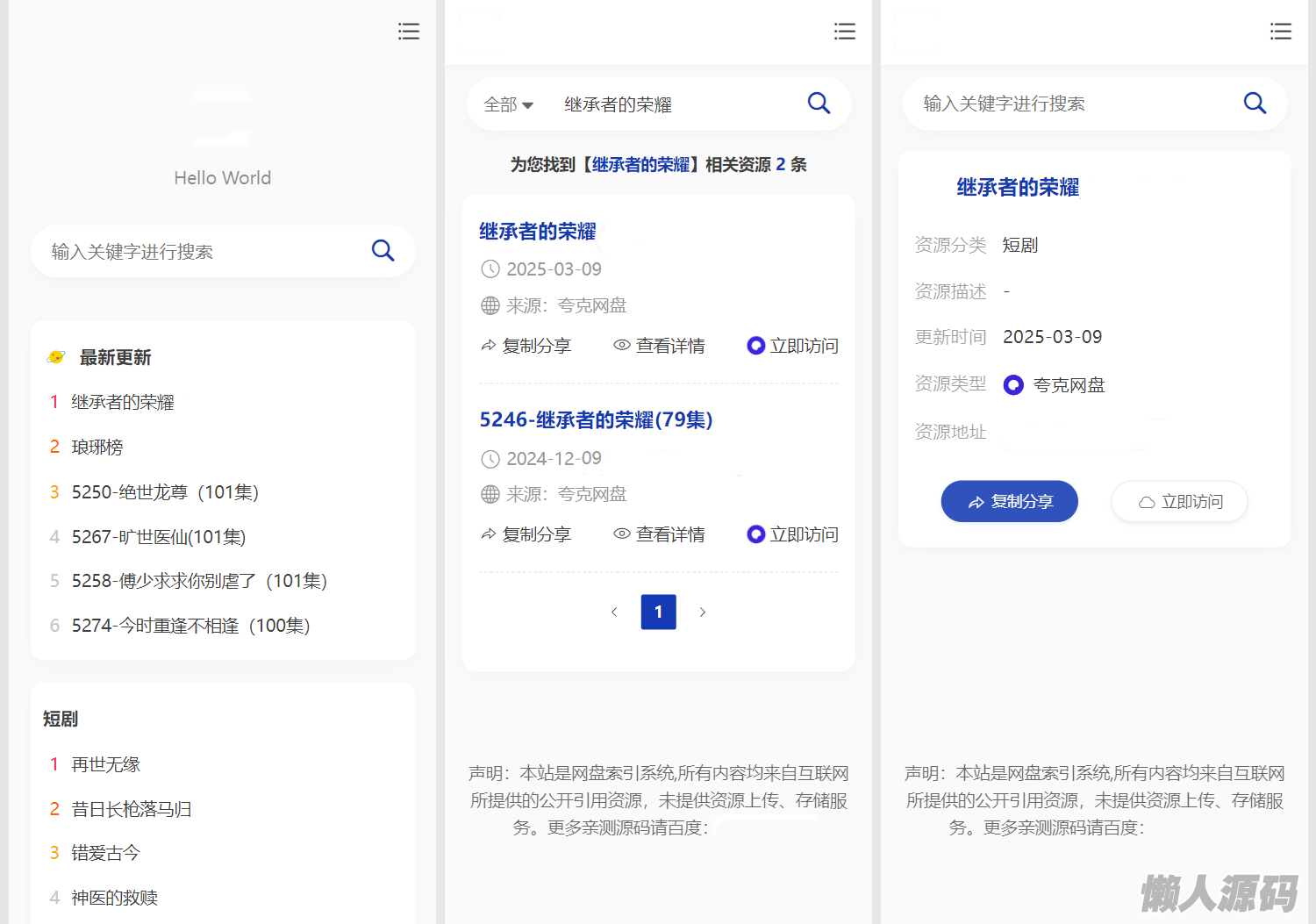Open hamburger menu in left panel

(x=408, y=32)
